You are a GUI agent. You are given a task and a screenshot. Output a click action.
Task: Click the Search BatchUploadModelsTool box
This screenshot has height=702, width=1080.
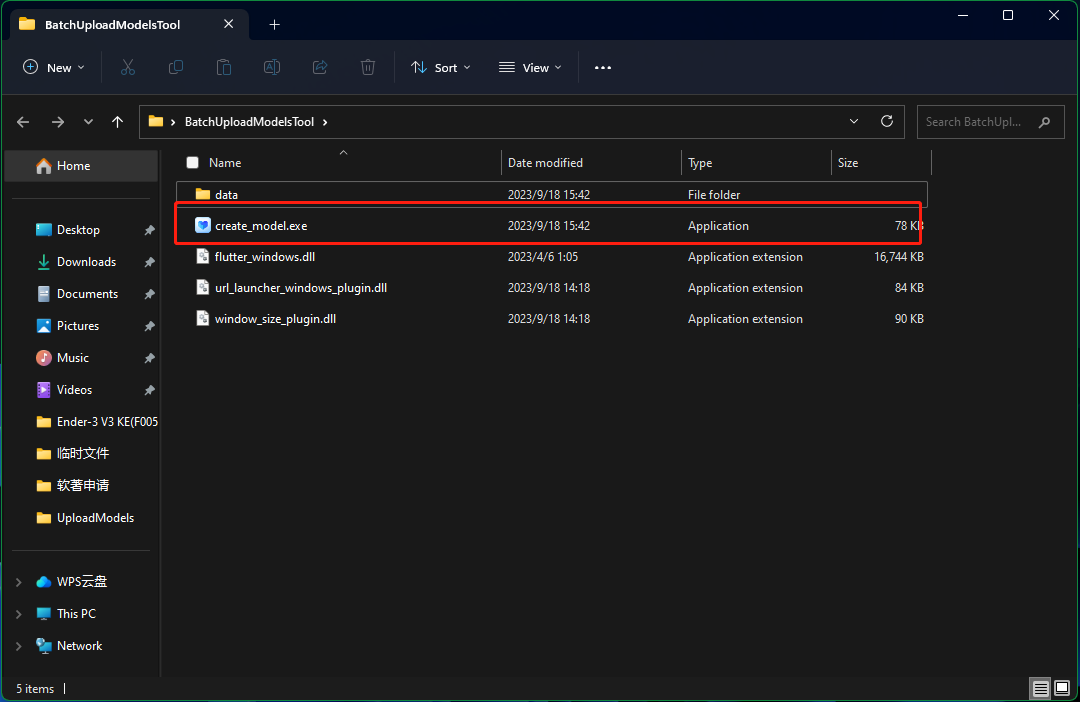click(x=977, y=122)
